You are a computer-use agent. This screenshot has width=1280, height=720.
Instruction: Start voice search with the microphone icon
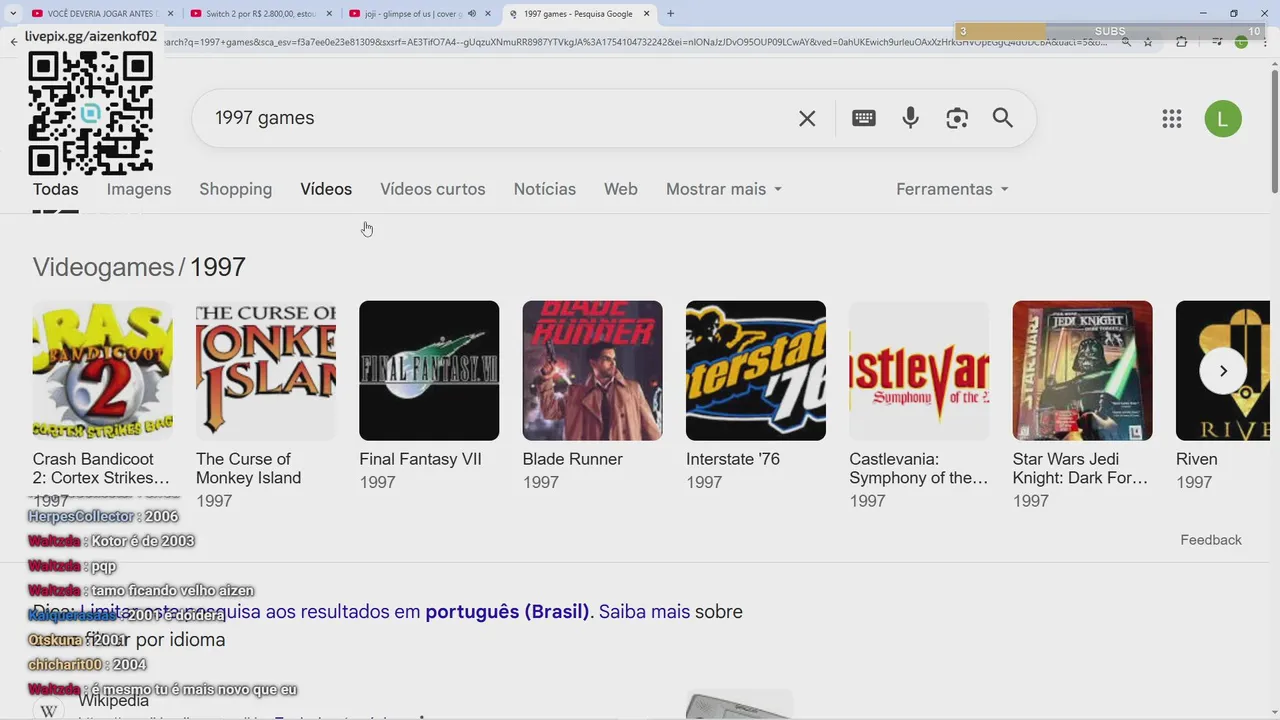coord(910,118)
